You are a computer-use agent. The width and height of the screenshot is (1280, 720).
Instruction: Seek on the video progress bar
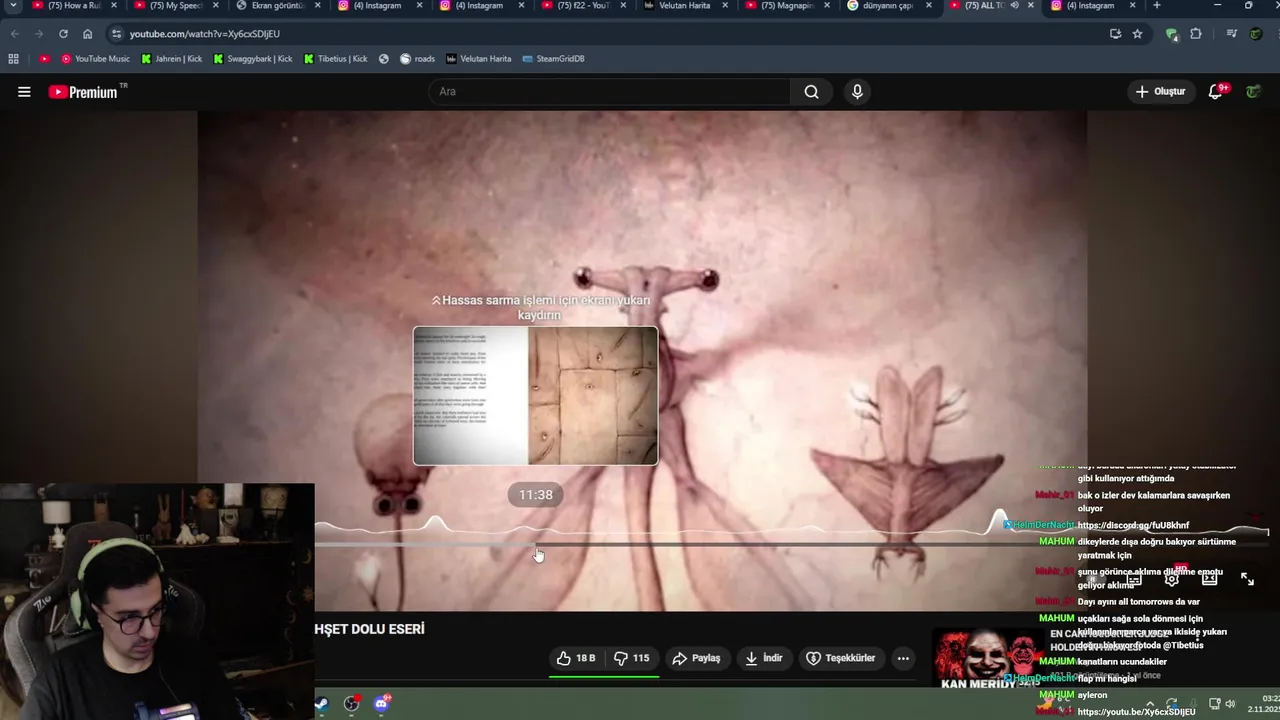pos(791,545)
